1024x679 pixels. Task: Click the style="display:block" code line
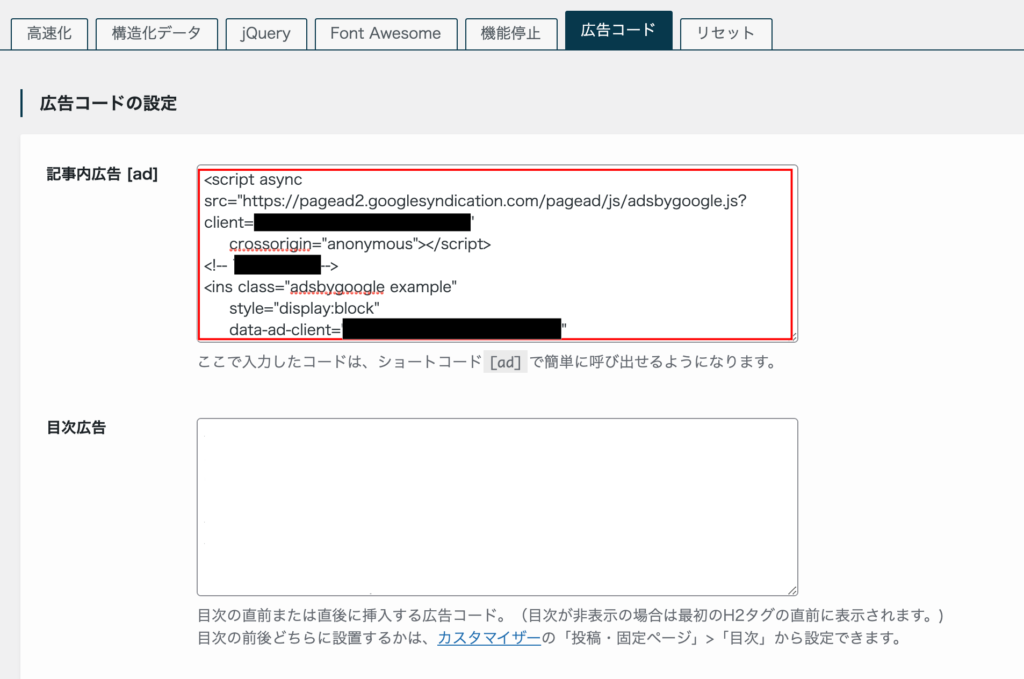[x=304, y=308]
